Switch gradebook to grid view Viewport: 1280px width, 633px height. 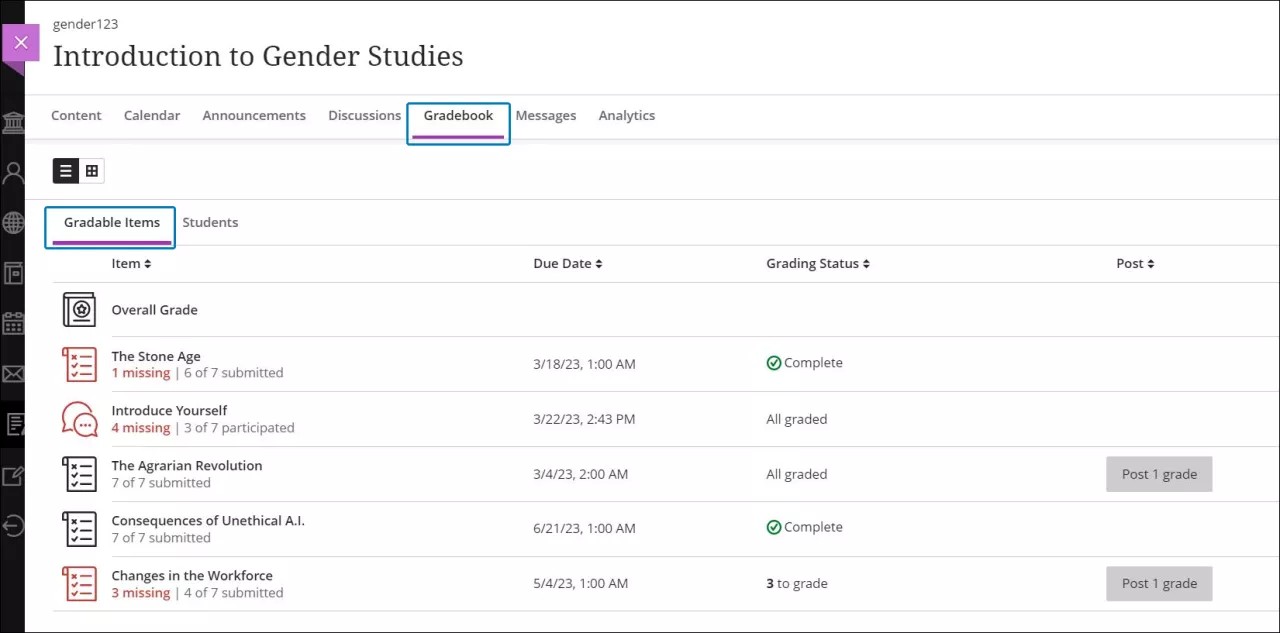click(92, 170)
